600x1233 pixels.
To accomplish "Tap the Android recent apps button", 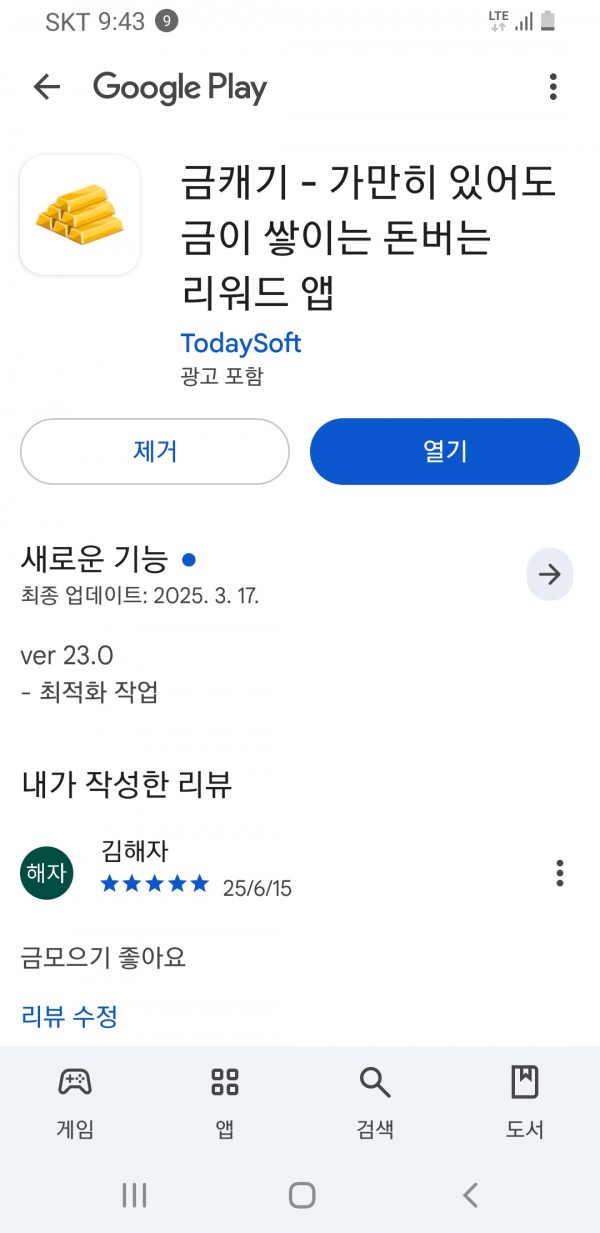I will tap(134, 1194).
